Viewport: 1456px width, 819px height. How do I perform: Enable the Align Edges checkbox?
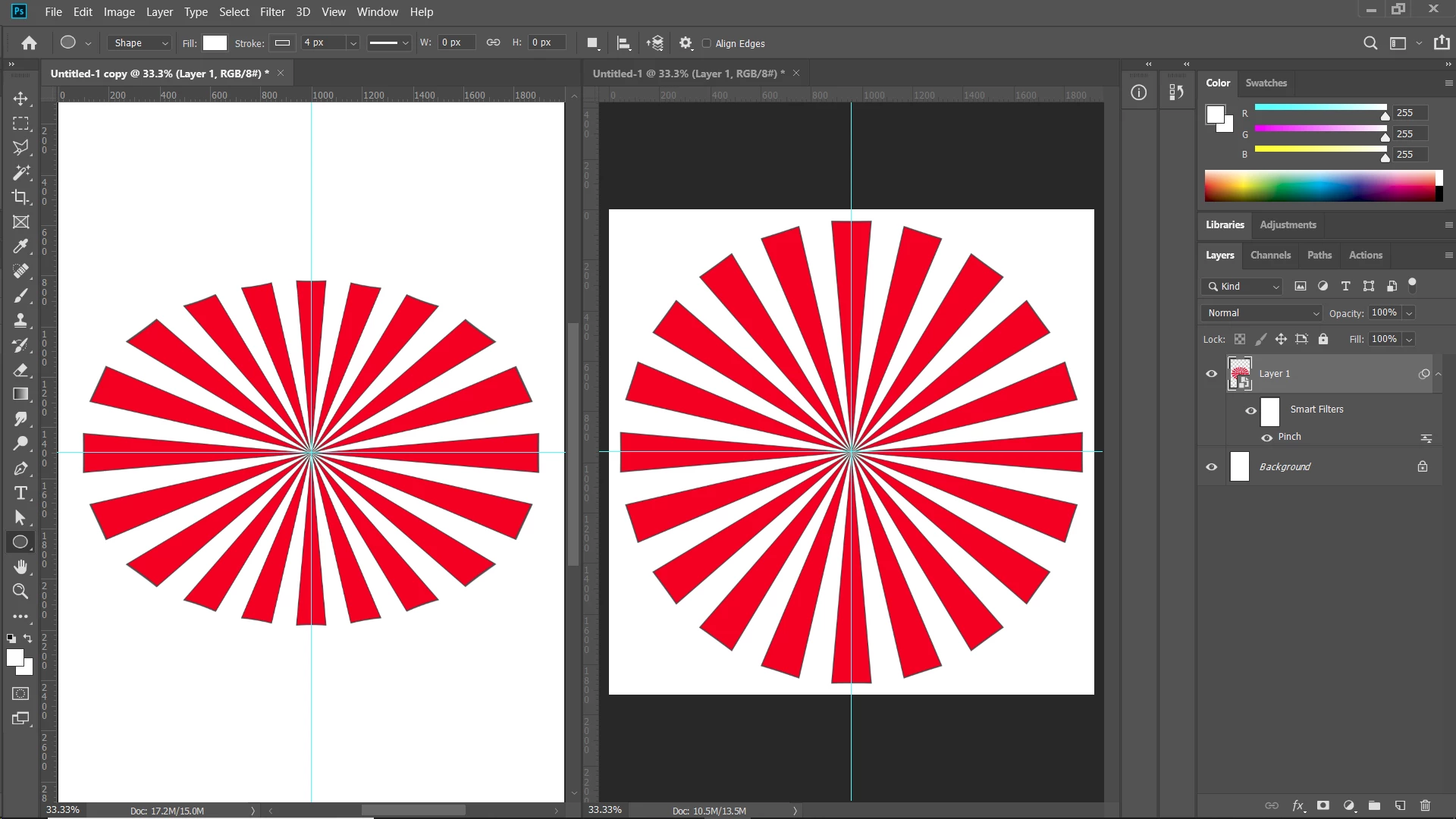pyautogui.click(x=707, y=43)
